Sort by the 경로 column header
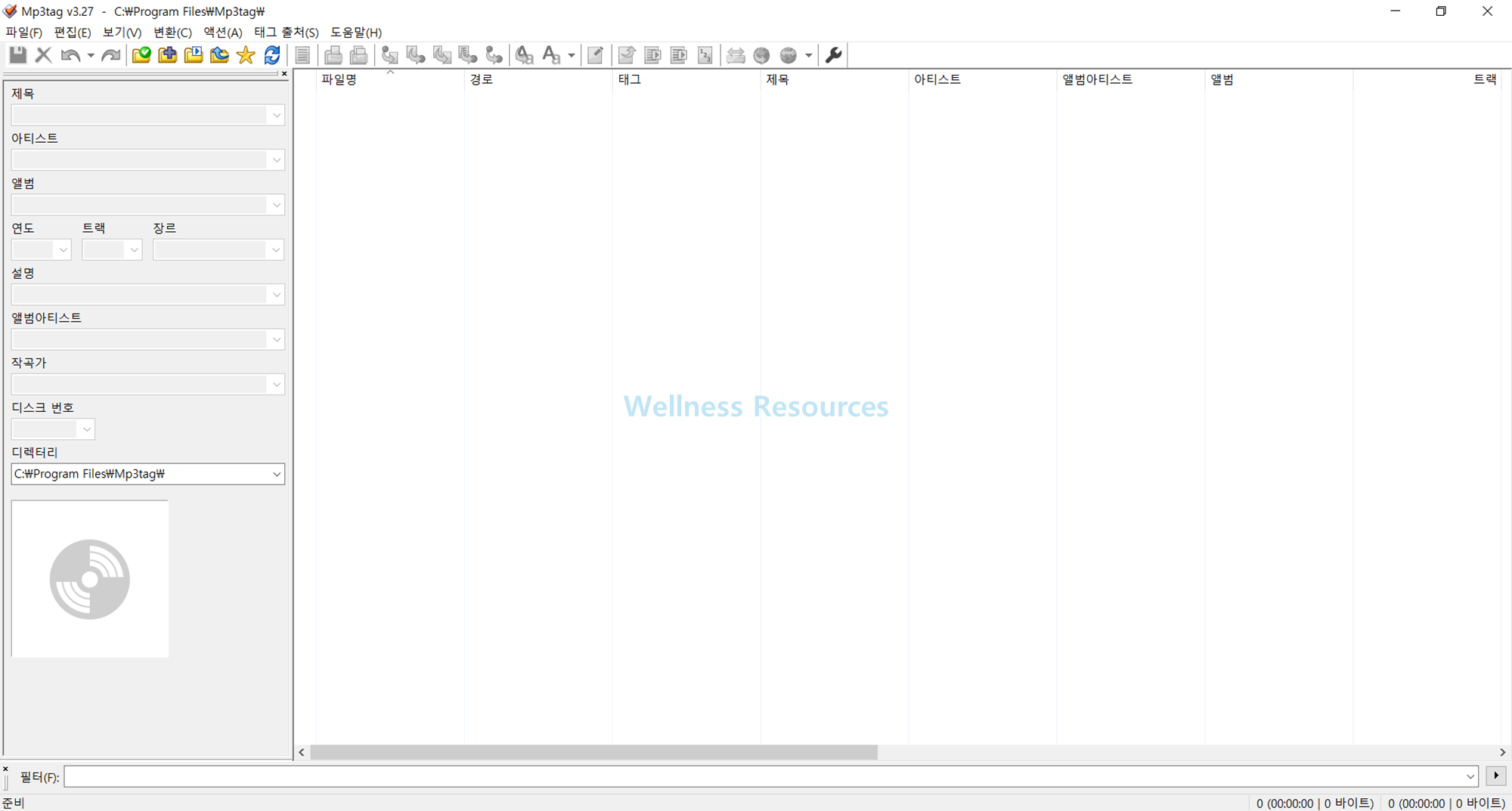This screenshot has width=1512, height=811. point(538,79)
